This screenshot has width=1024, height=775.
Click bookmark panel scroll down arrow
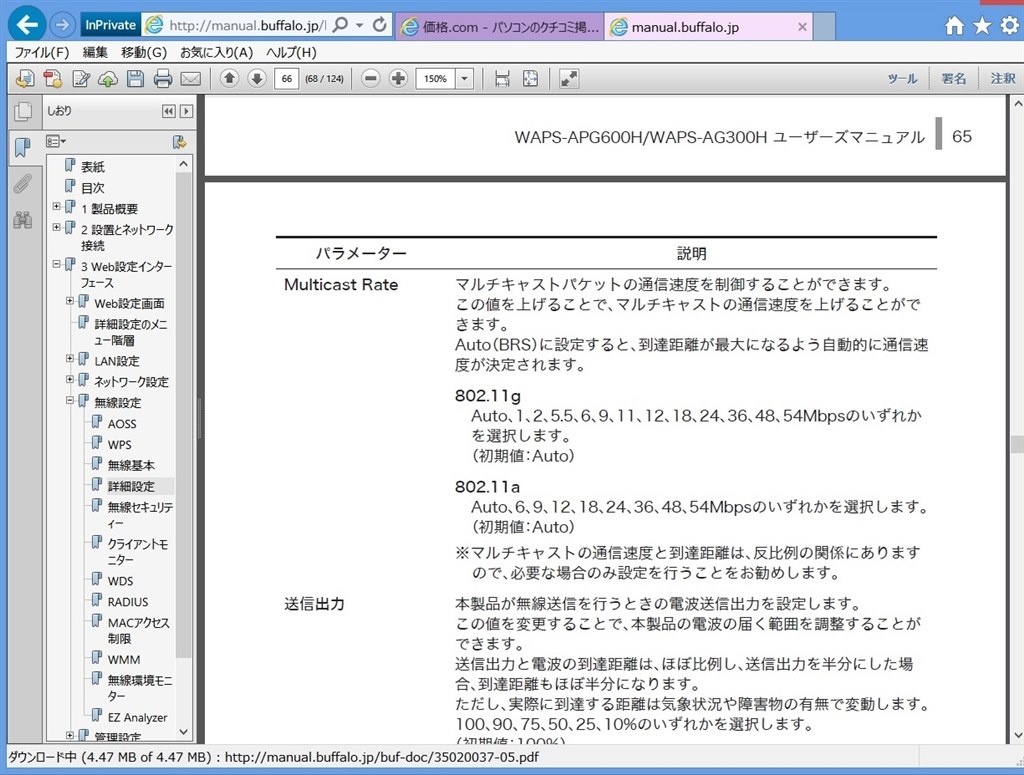click(x=184, y=731)
